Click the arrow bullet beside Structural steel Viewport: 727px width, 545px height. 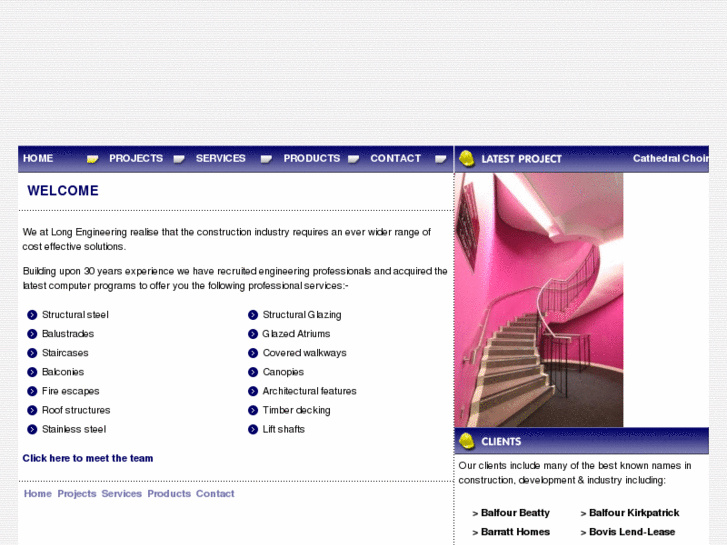click(x=32, y=315)
